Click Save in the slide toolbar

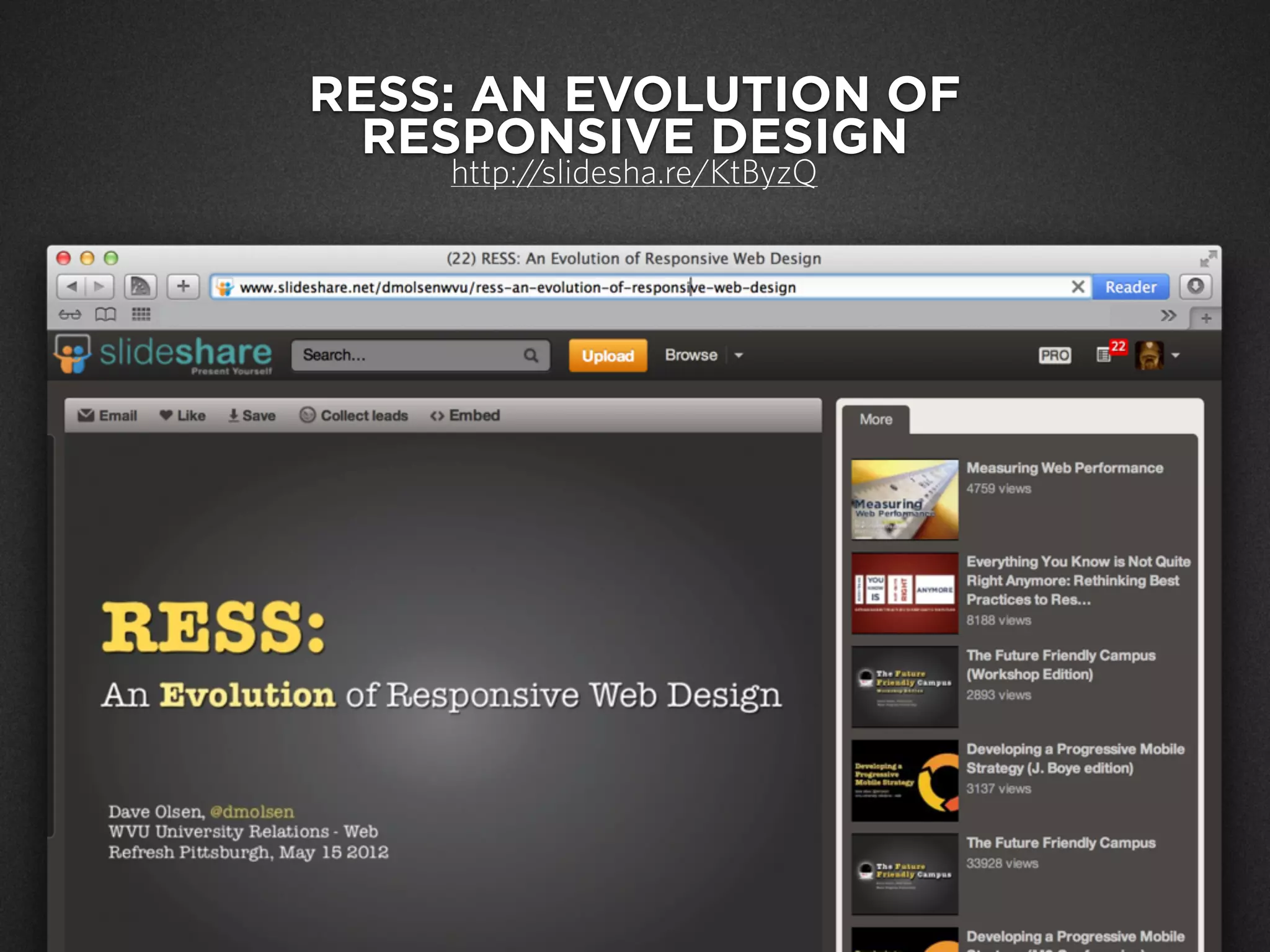pos(252,415)
